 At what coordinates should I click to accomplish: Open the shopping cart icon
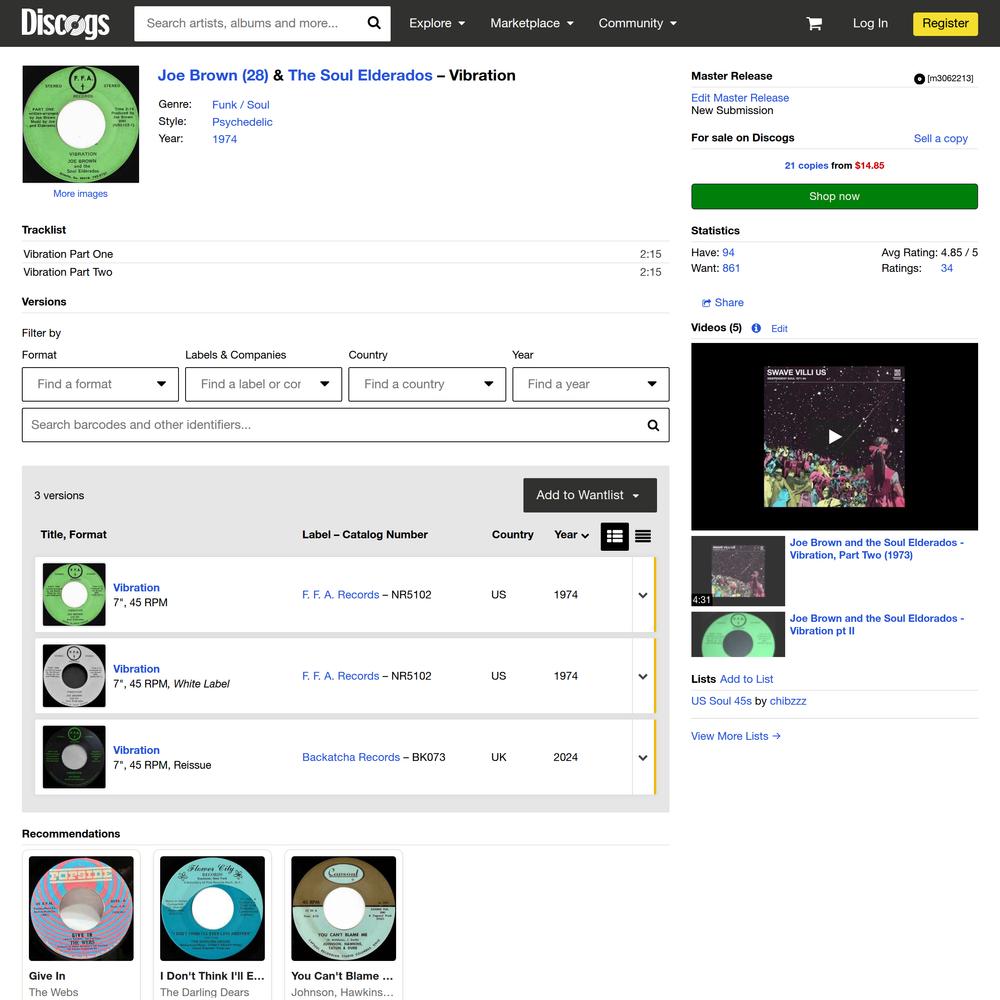pyautogui.click(x=814, y=24)
